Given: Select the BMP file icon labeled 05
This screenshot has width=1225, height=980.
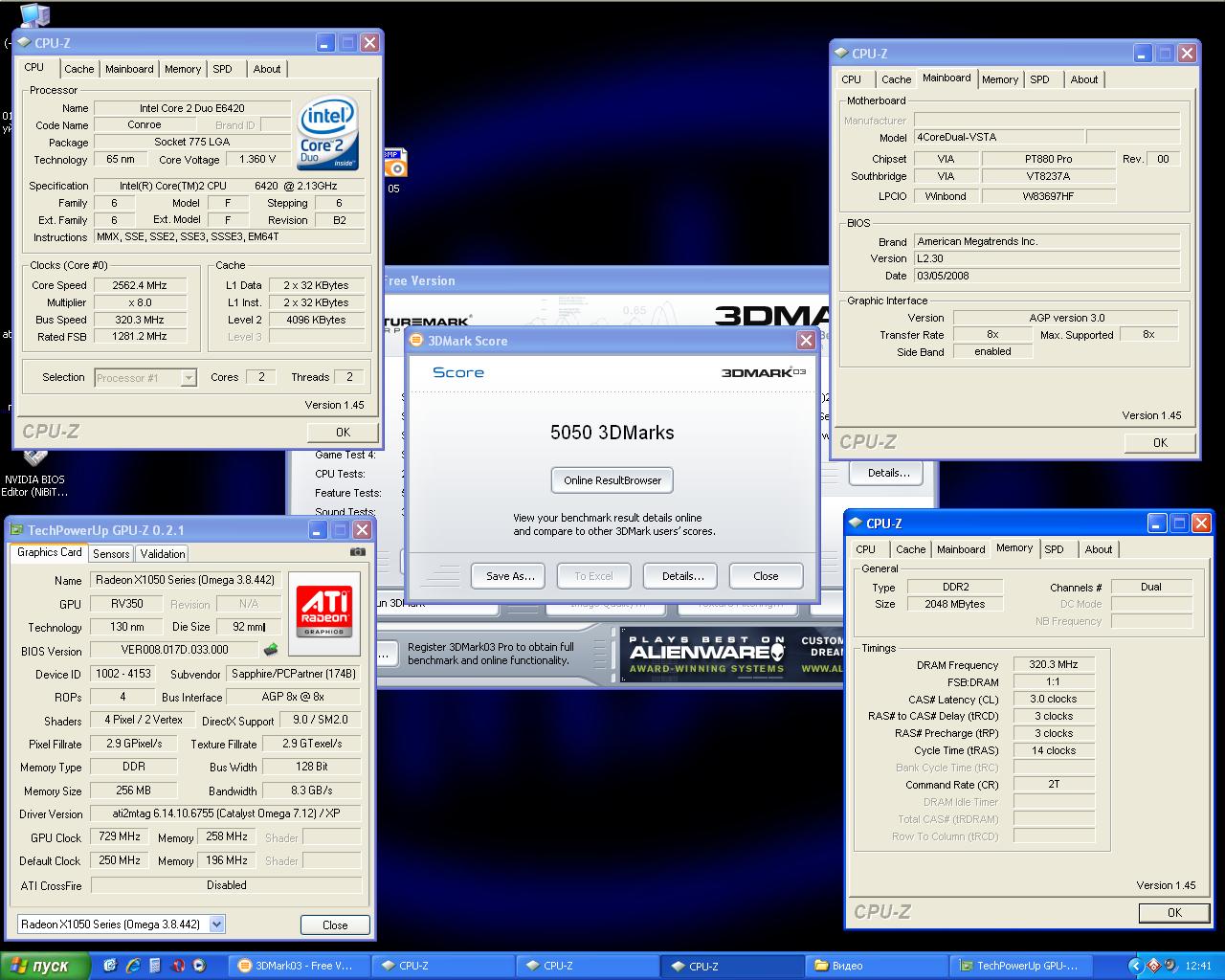Looking at the screenshot, I should point(394,169).
